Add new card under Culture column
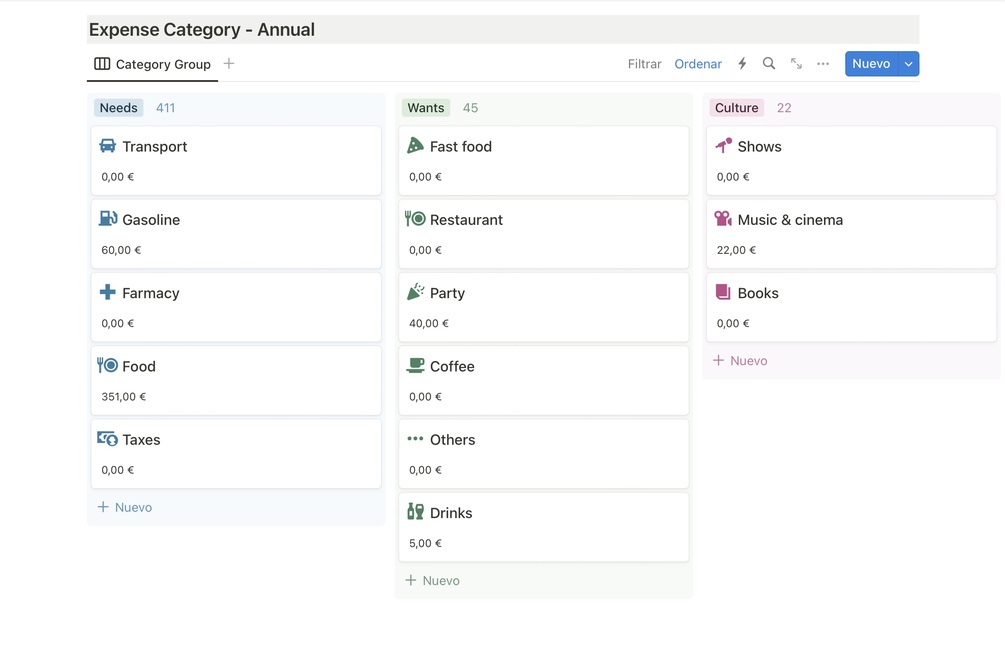Image resolution: width=1005 pixels, height=652 pixels. click(x=740, y=361)
